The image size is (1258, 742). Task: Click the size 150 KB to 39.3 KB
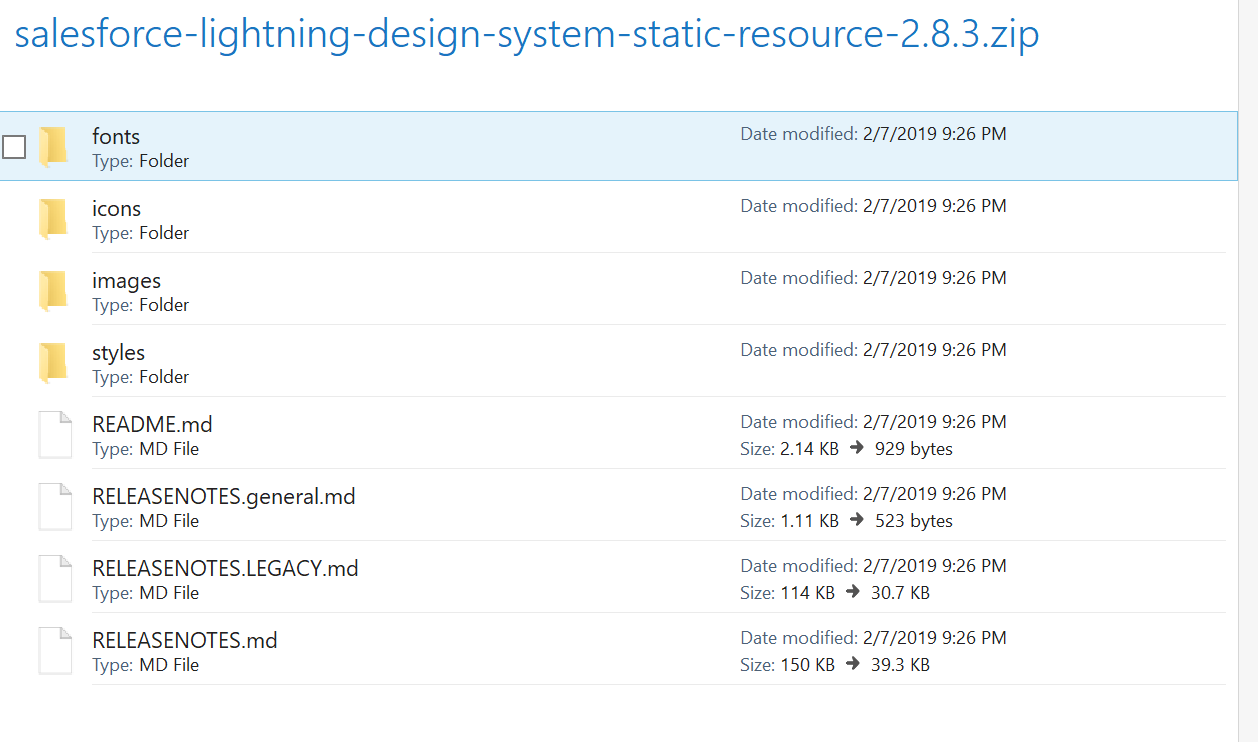(835, 665)
